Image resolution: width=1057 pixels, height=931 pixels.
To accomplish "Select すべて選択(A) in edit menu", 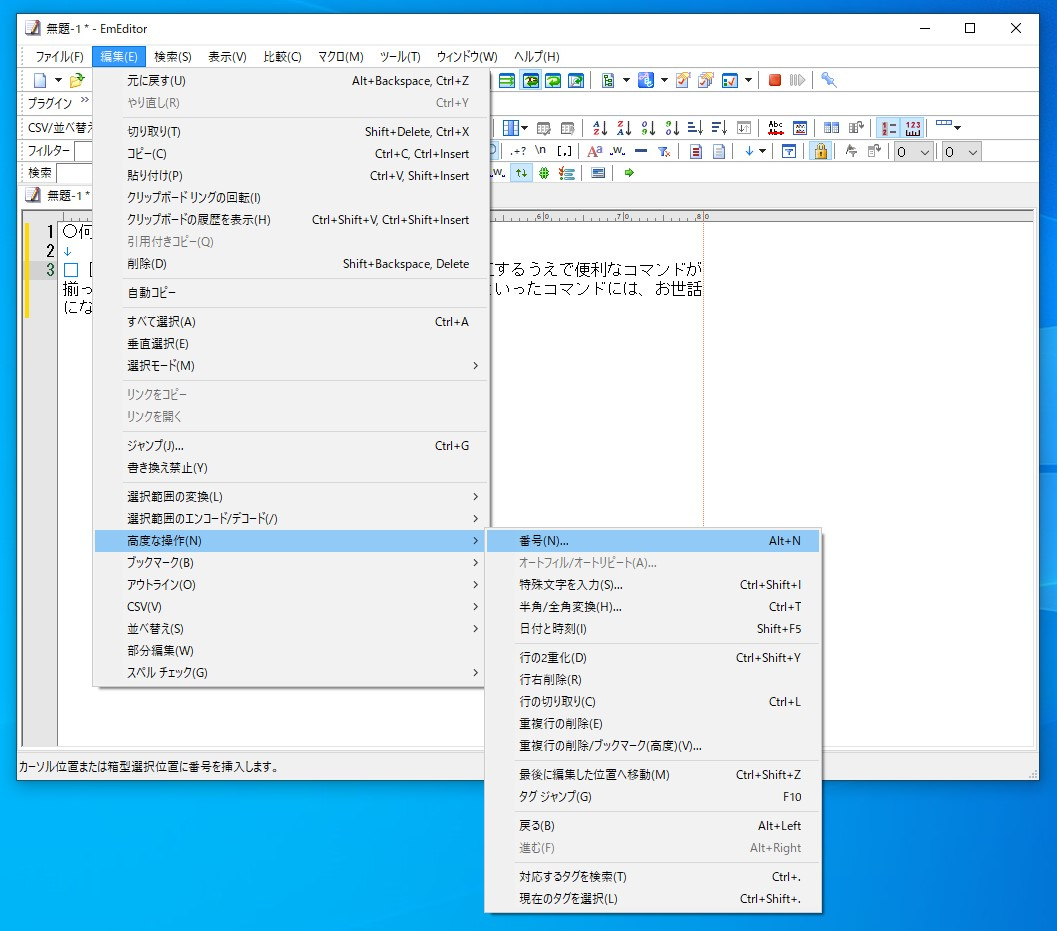I will tap(291, 322).
